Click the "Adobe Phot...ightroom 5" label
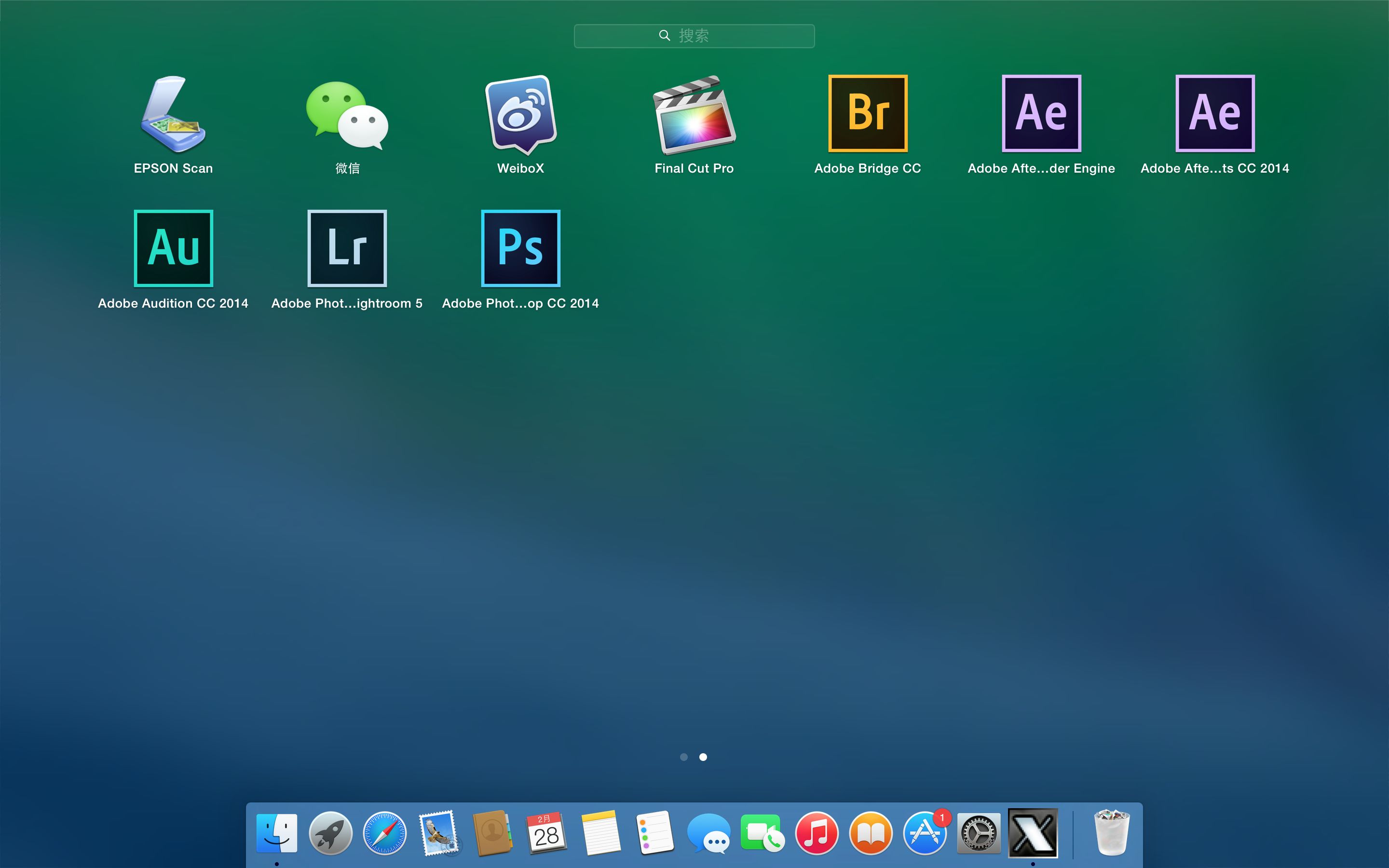Screen dimensions: 1389x868 [347, 303]
